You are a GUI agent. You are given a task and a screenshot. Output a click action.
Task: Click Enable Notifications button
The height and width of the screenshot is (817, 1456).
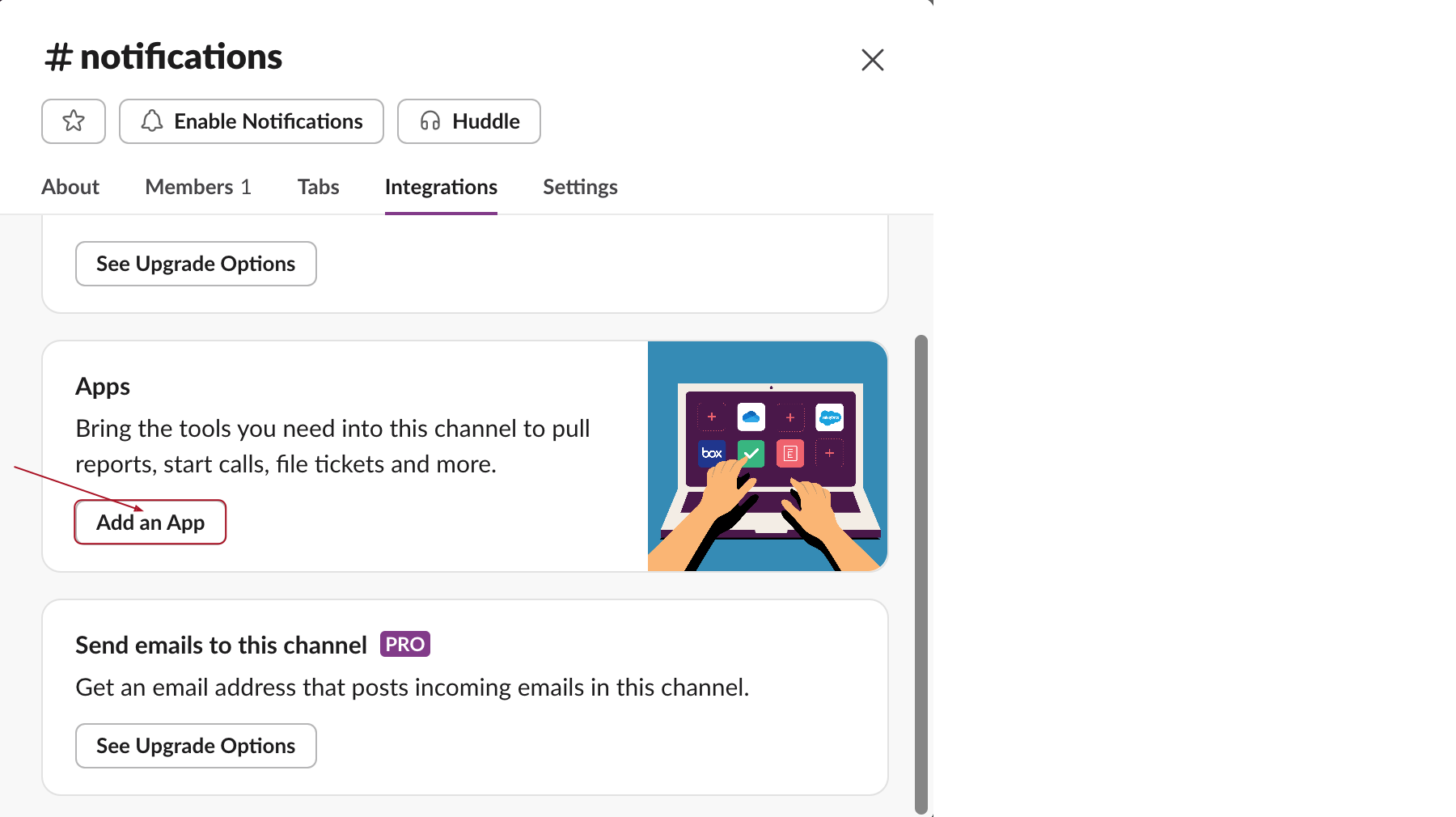252,121
